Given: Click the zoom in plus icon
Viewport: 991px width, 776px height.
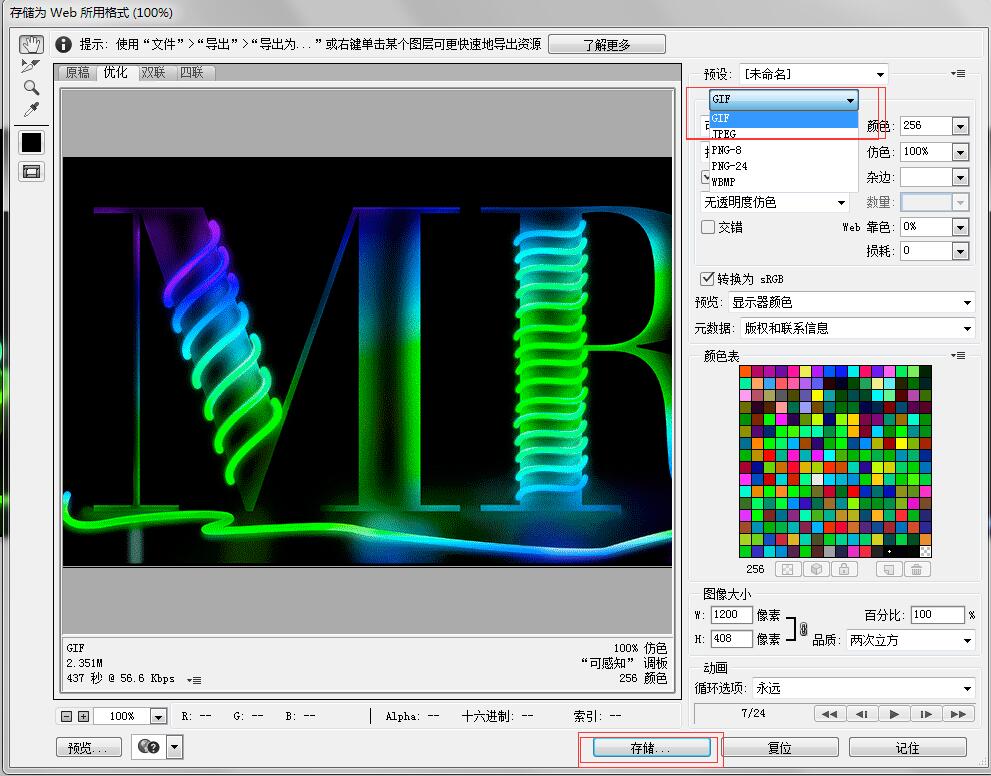Looking at the screenshot, I should tap(83, 716).
